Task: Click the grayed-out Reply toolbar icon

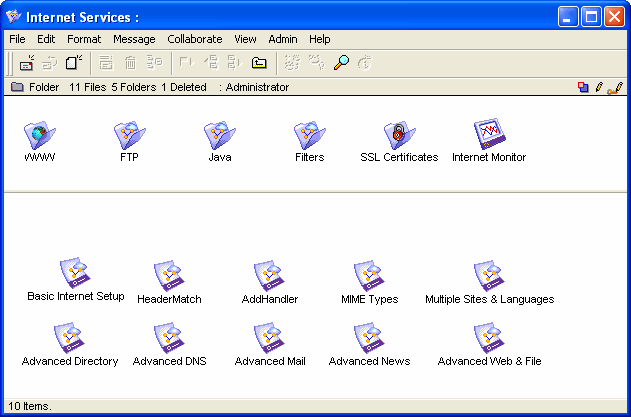Action: 50,63
